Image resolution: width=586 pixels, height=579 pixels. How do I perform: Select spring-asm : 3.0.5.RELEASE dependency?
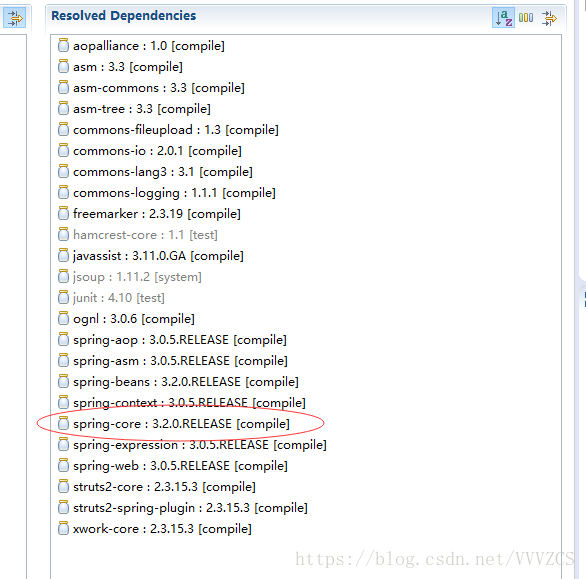coord(173,361)
